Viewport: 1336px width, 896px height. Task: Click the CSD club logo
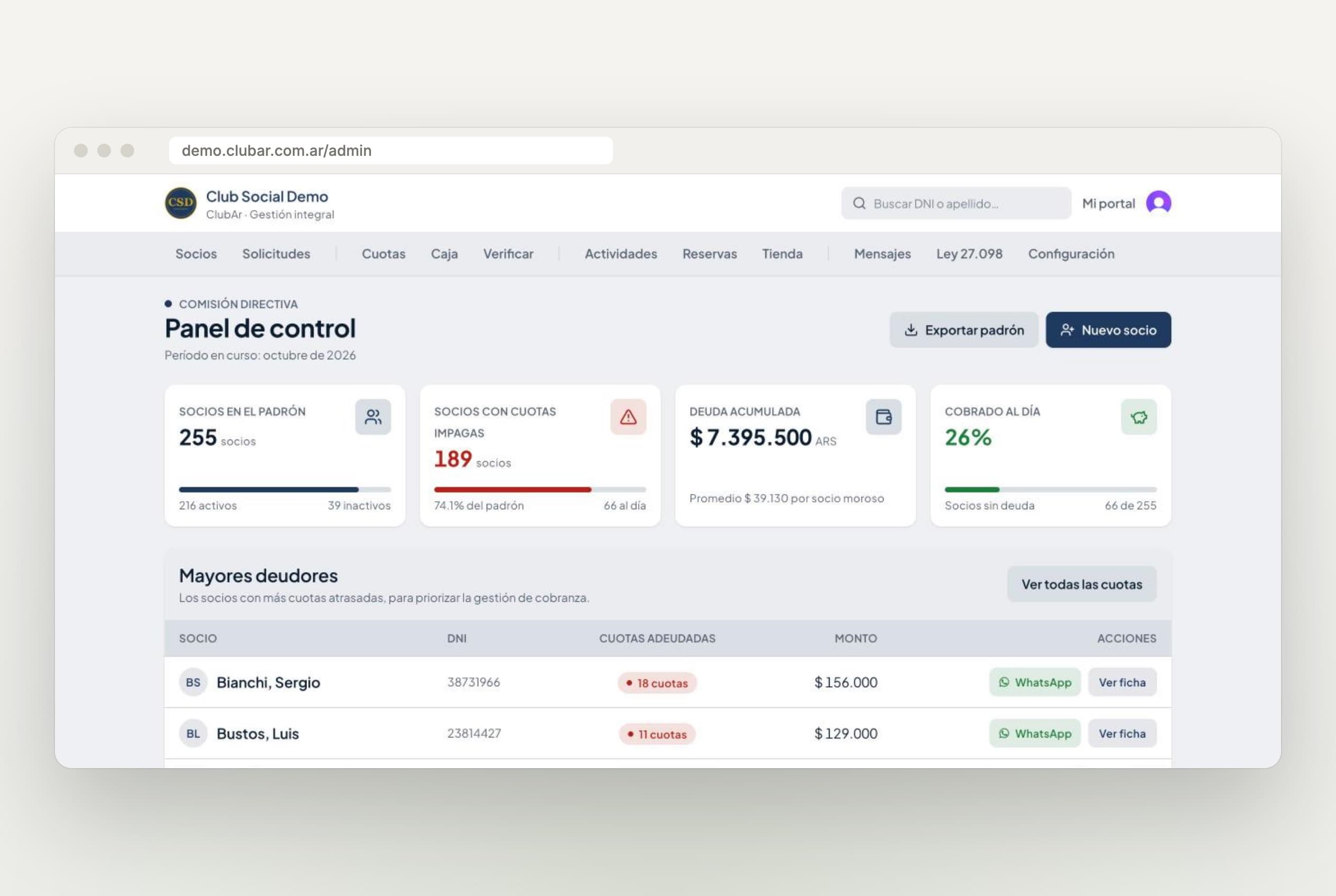(181, 203)
